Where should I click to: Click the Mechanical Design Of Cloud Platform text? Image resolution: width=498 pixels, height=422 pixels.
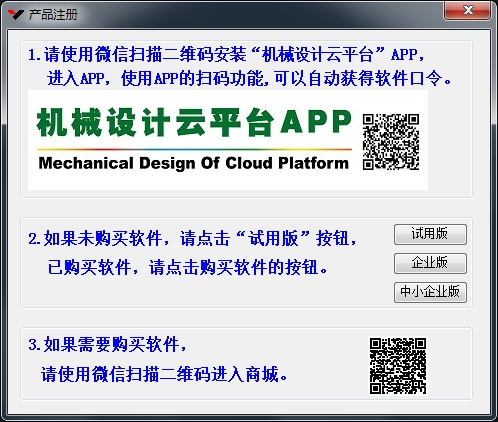click(x=193, y=163)
